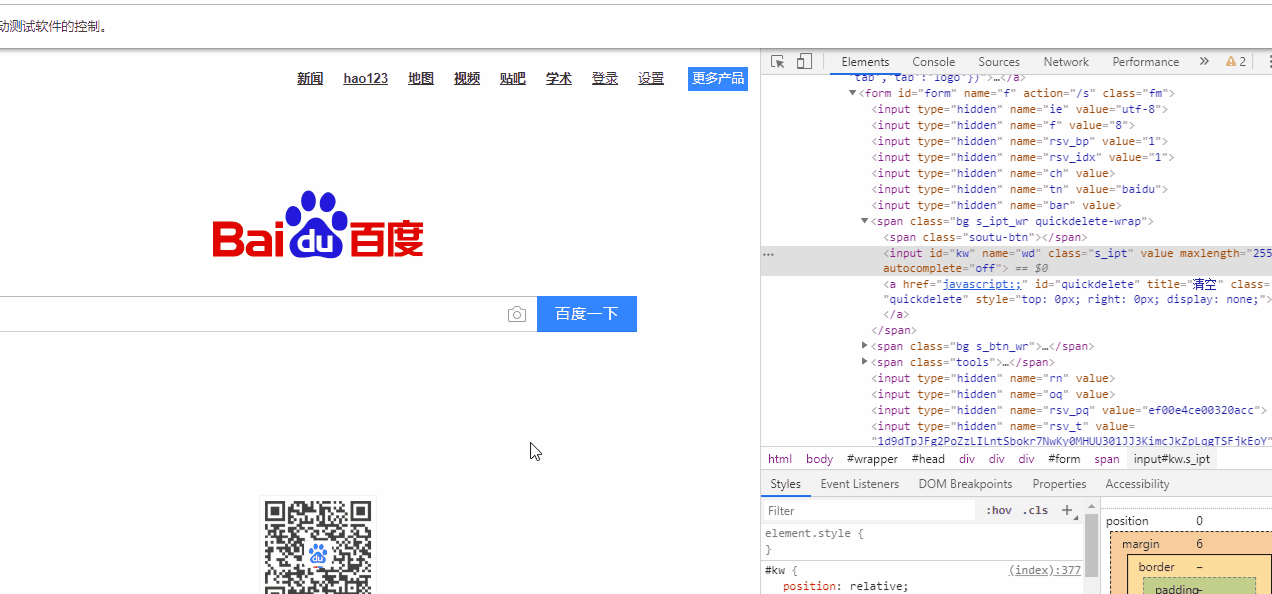Activate the inspect element picker icon
Image resolution: width=1272 pixels, height=594 pixels.
(778, 61)
